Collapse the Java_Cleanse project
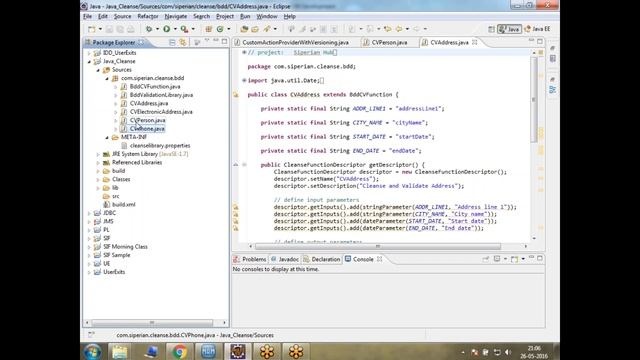 [89, 62]
